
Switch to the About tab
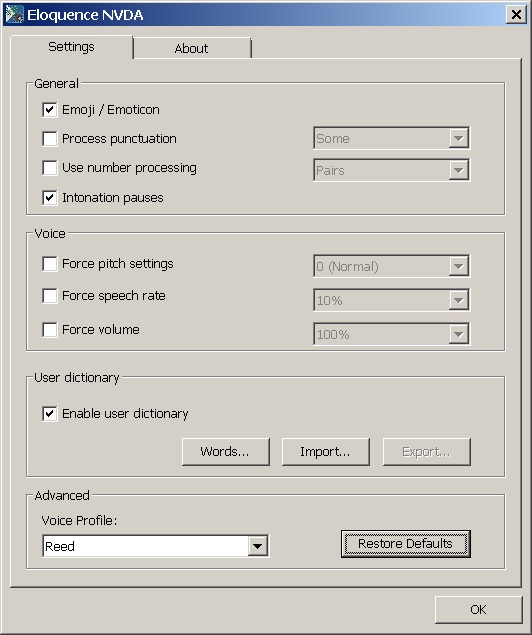tap(192, 48)
